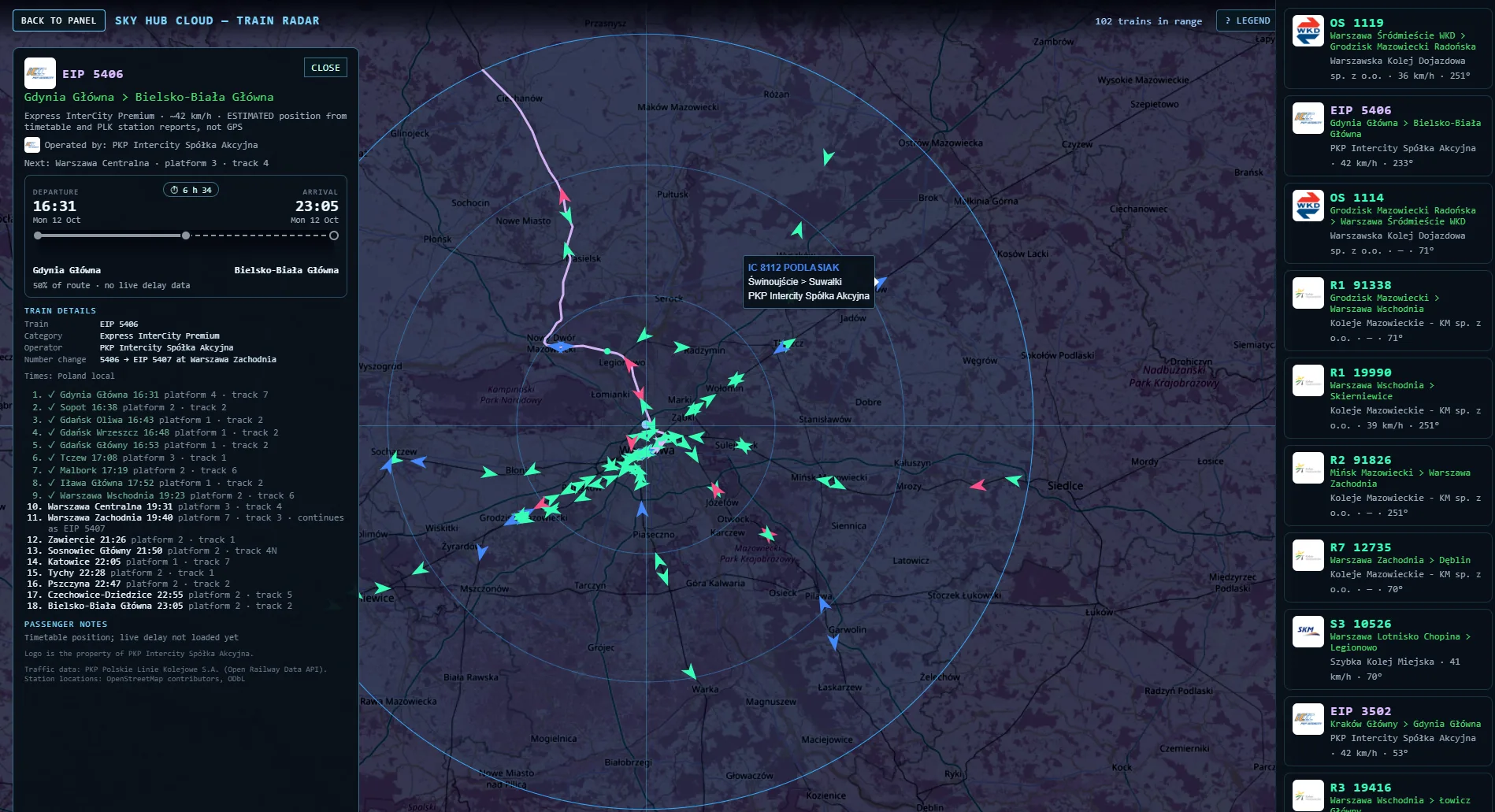Click stop 11 Warszawa Zachodnia 19:40

coord(186,523)
